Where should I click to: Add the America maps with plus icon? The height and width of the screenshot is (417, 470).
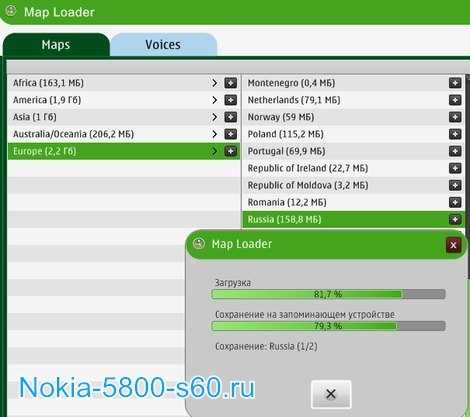click(x=231, y=100)
